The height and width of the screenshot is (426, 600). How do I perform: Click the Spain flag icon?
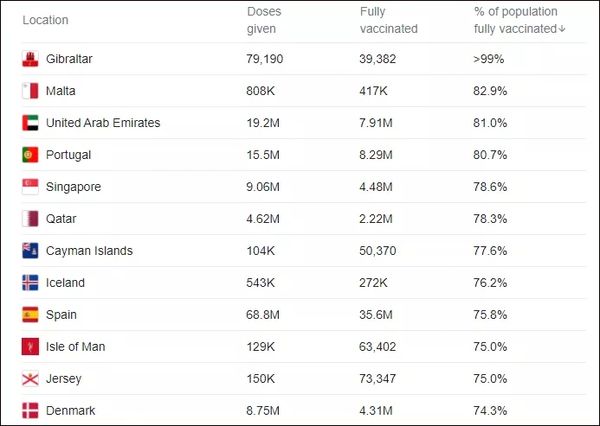pos(30,315)
